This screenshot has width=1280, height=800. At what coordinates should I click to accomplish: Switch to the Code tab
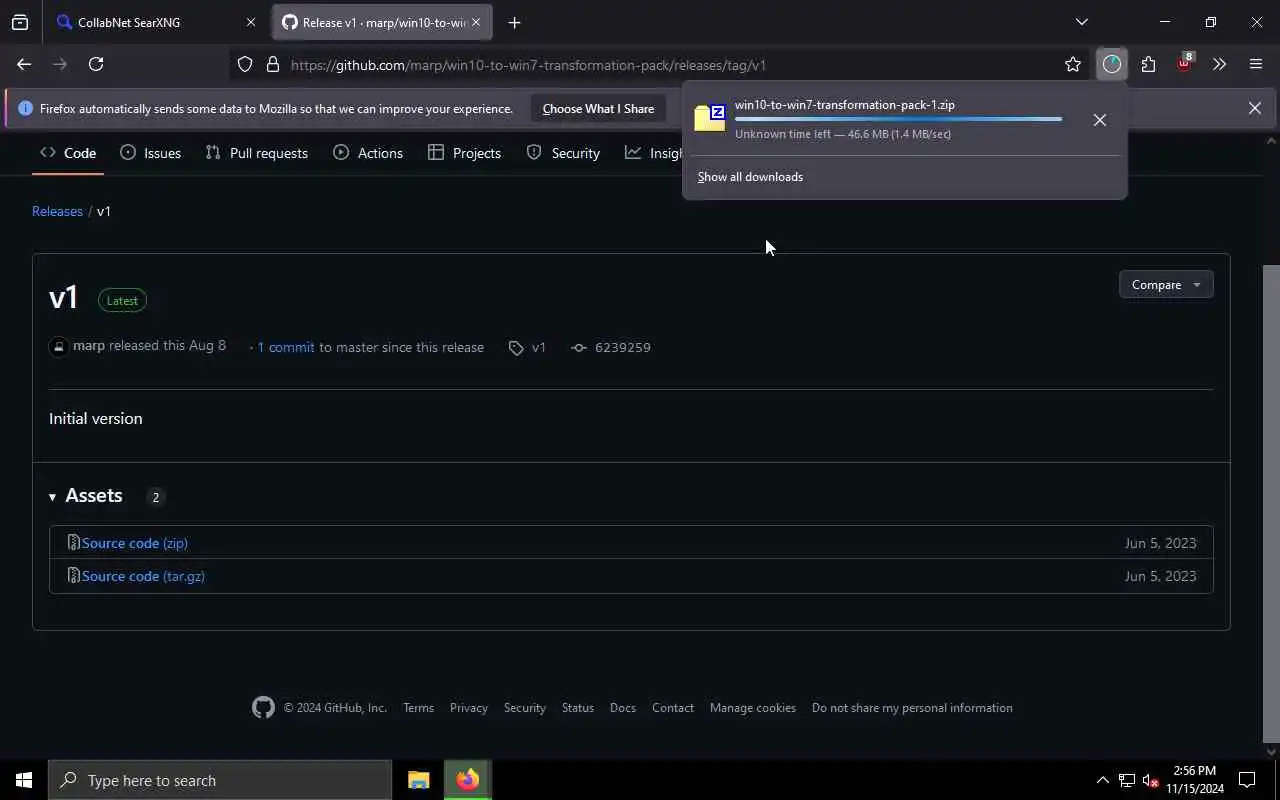tap(68, 153)
